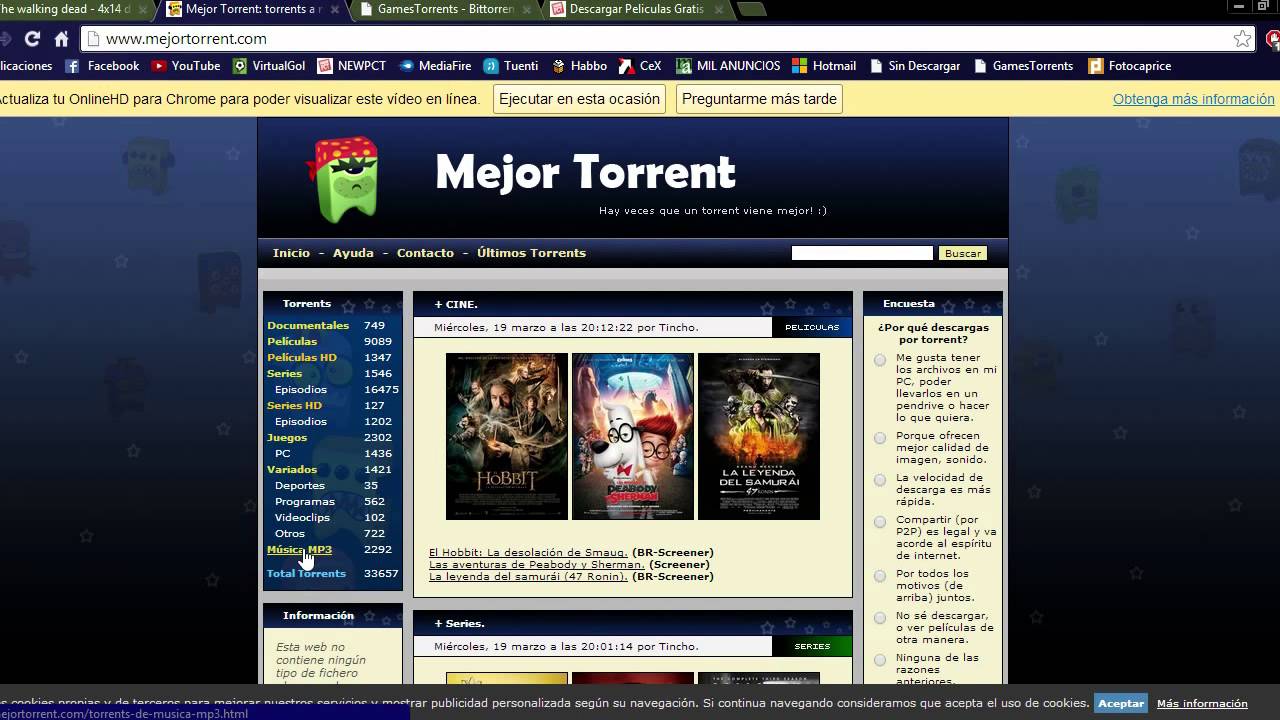Open GamesTorrents bookmark

(x=1022, y=66)
